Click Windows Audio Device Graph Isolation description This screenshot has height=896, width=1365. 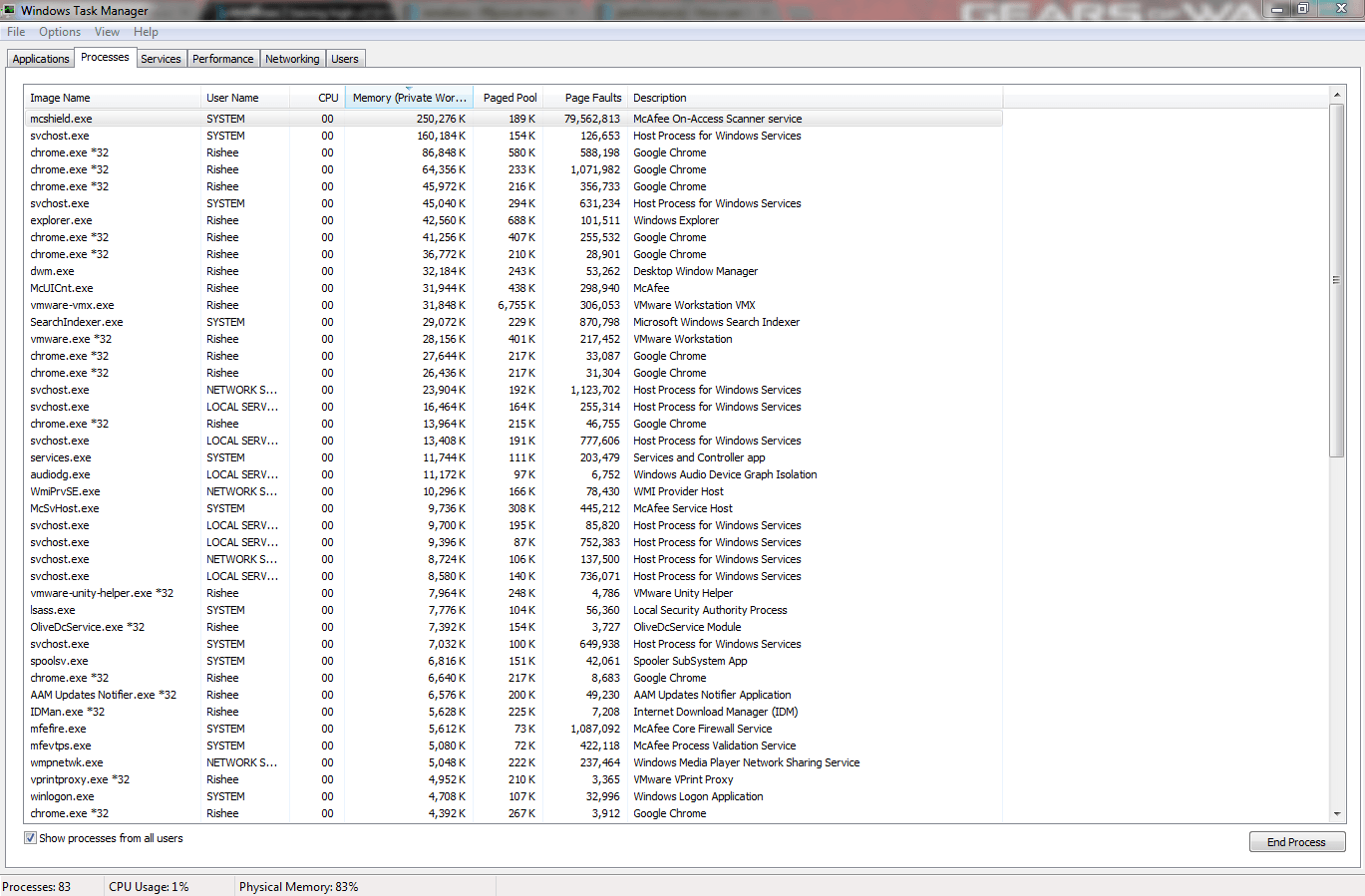coord(725,474)
